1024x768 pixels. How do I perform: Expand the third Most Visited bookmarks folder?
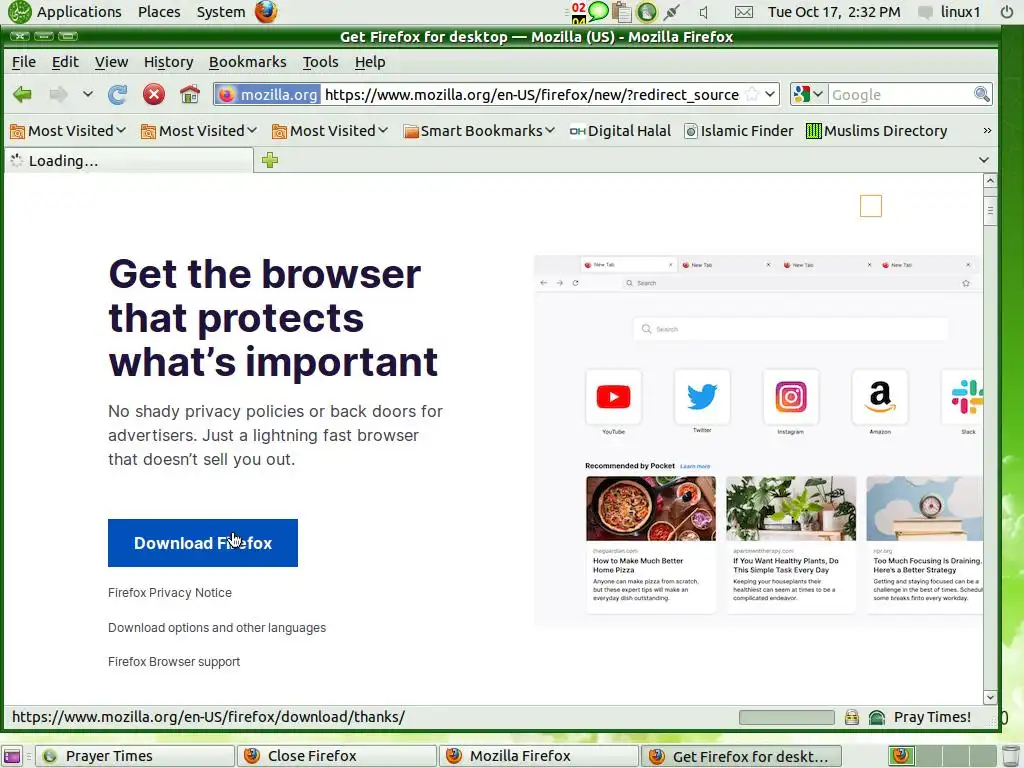[330, 131]
